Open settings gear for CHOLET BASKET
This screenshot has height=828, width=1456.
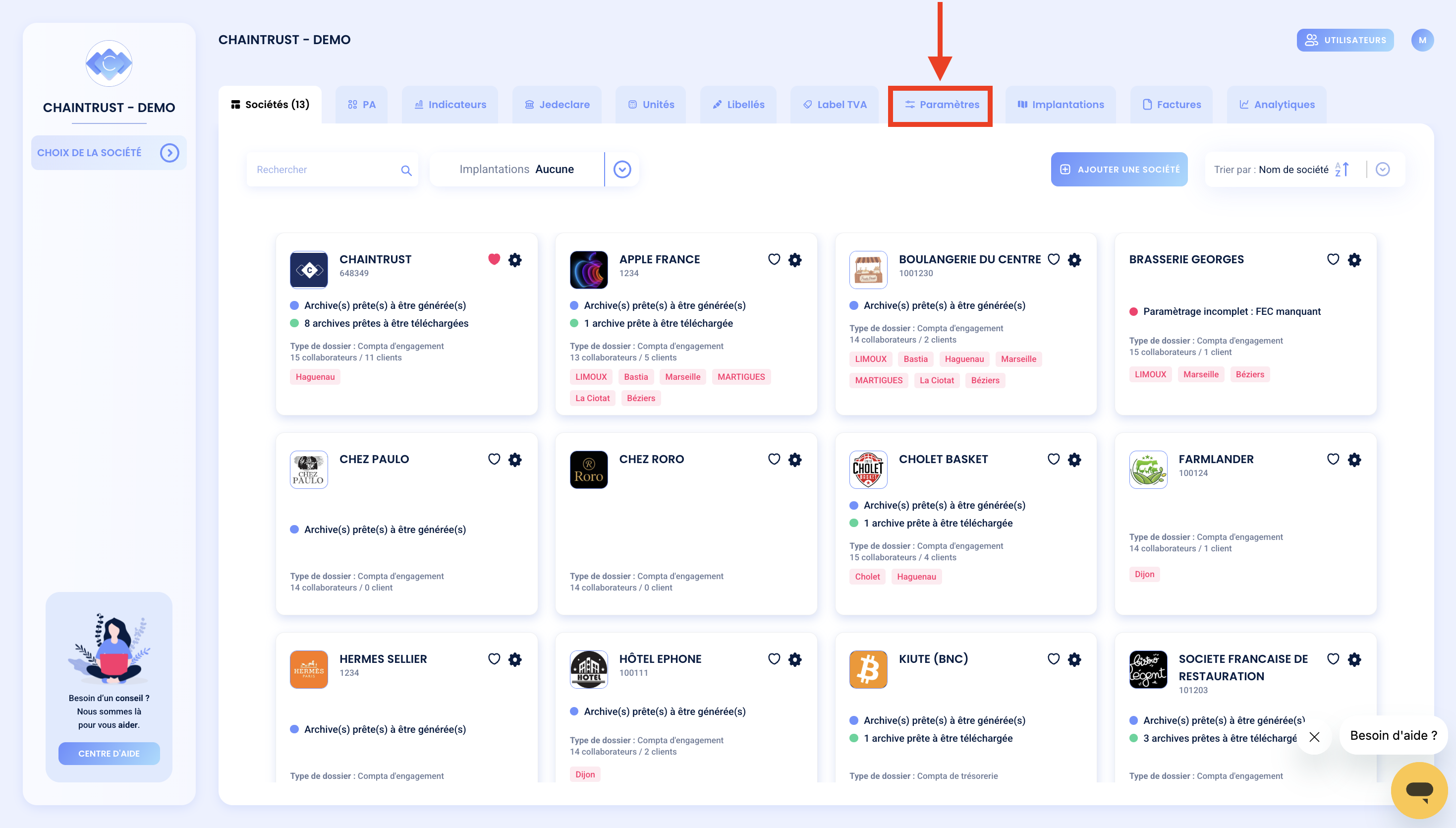(x=1074, y=460)
